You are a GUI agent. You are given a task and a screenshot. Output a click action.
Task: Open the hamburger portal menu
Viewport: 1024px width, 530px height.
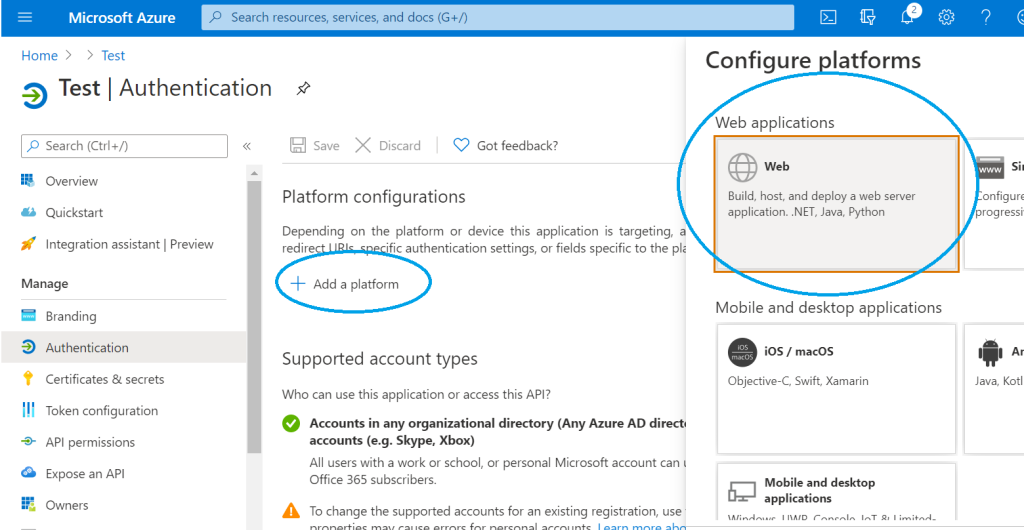(x=25, y=18)
